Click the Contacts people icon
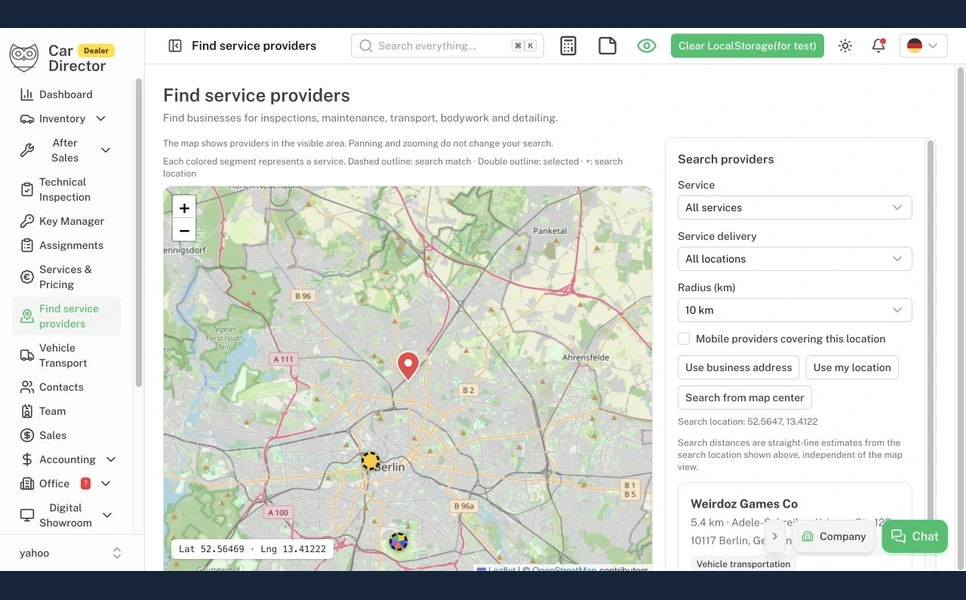 (x=26, y=387)
